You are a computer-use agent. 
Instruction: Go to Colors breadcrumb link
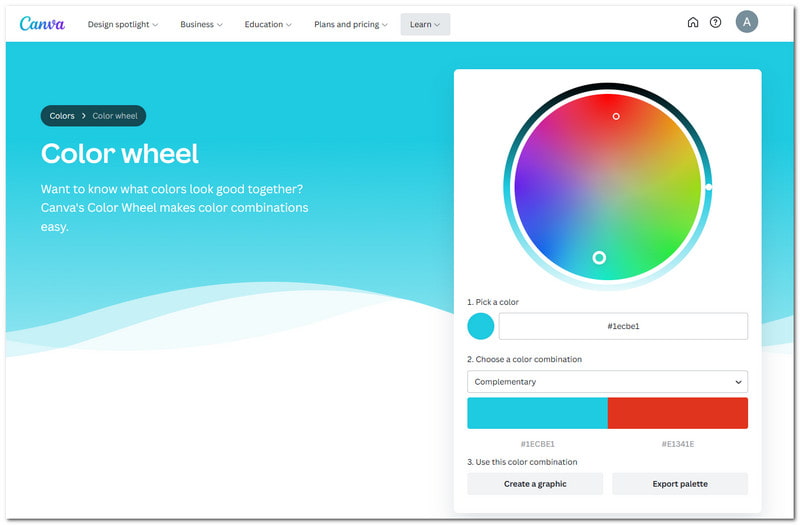(x=62, y=116)
